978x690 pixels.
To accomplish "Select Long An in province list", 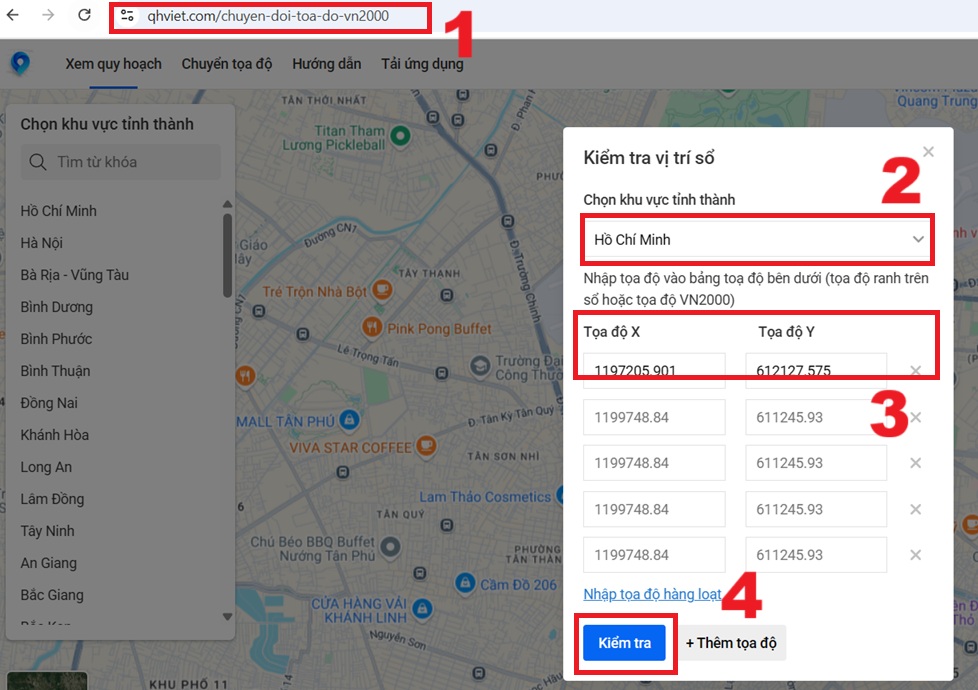I will point(46,467).
